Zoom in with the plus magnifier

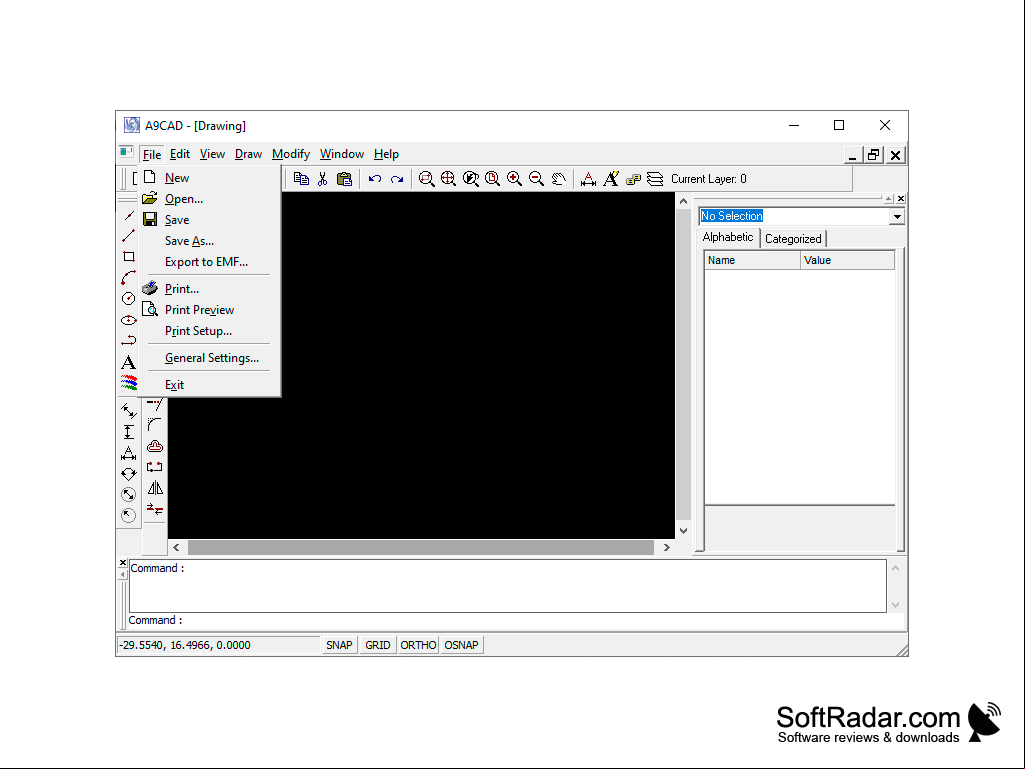click(514, 179)
